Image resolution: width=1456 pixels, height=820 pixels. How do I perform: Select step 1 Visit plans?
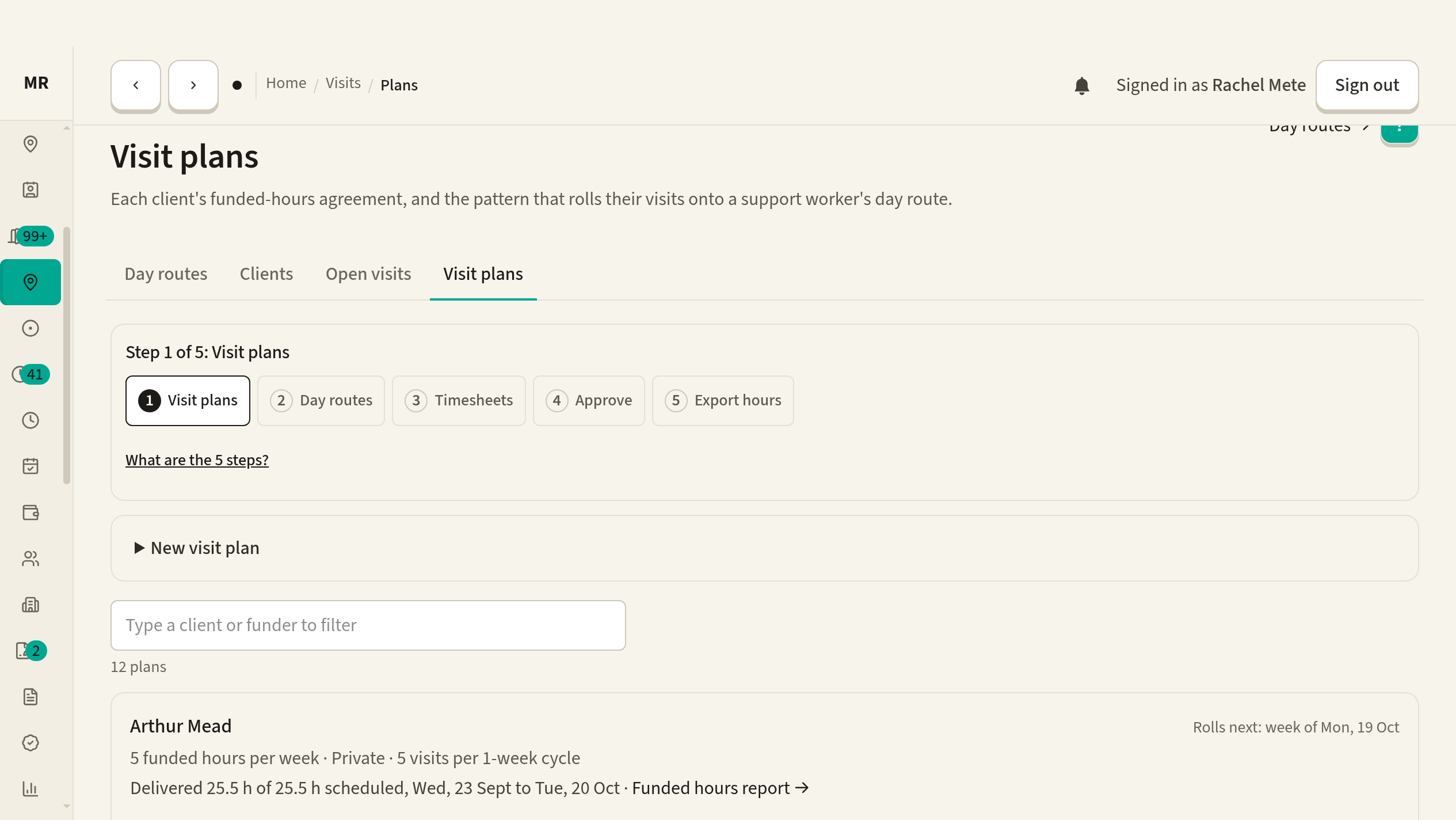188,401
